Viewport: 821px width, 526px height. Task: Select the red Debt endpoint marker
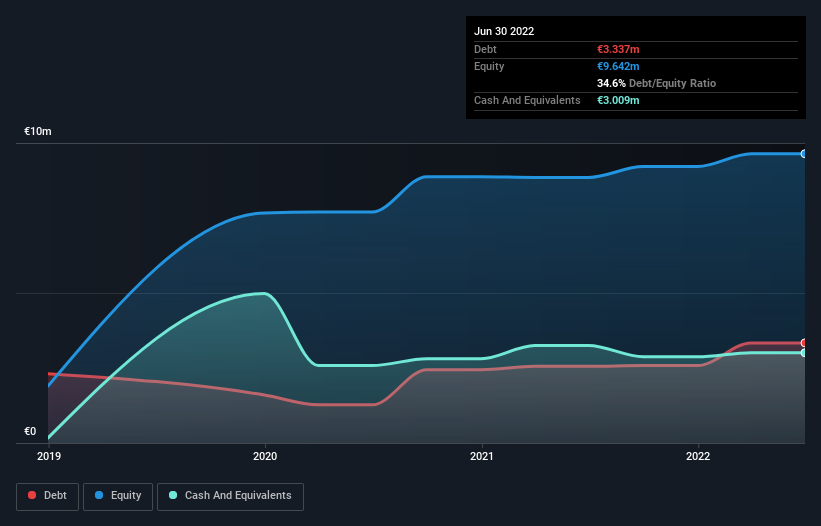tap(803, 343)
